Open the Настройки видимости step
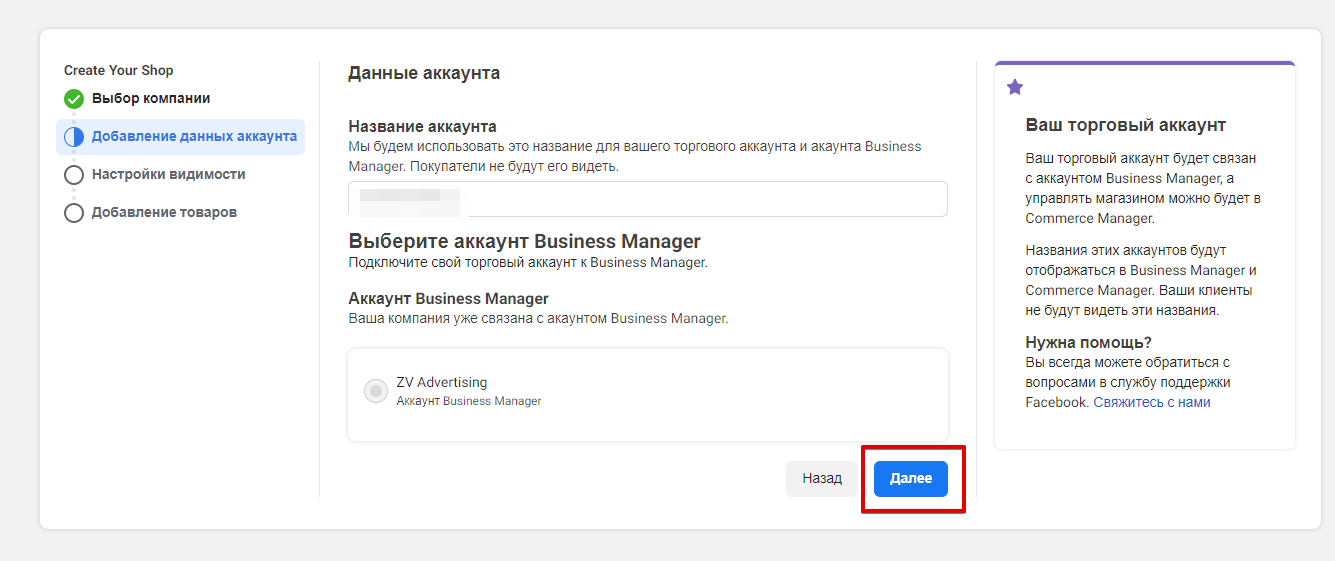Screen dimensions: 1335x561 point(168,175)
